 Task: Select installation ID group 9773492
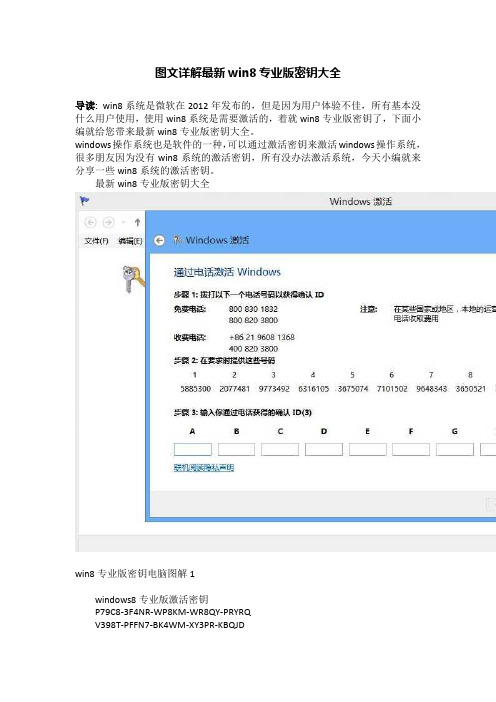coord(274,389)
